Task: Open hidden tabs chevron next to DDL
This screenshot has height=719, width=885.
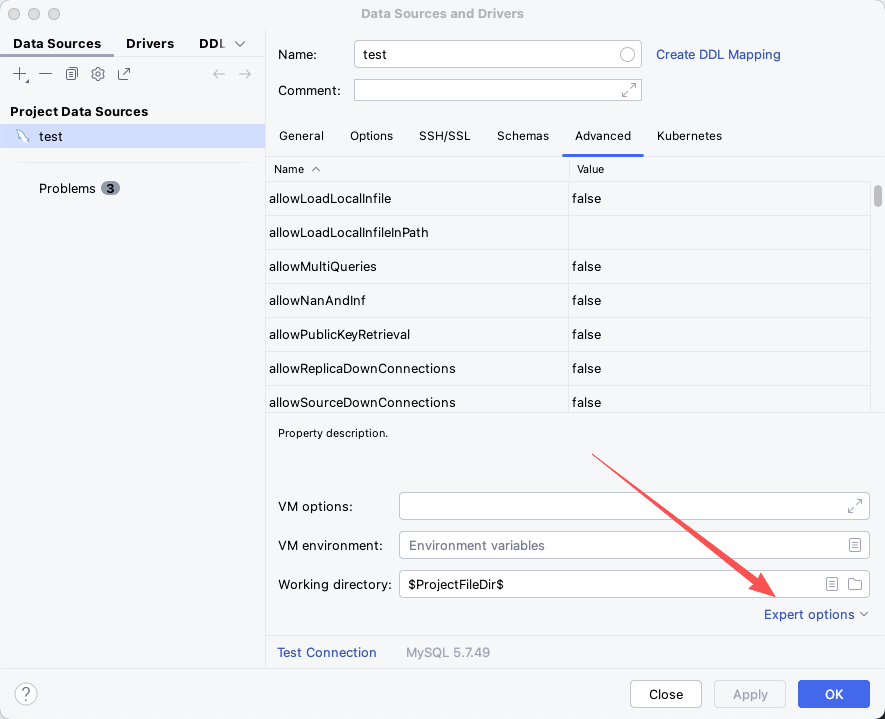Action: pos(240,44)
